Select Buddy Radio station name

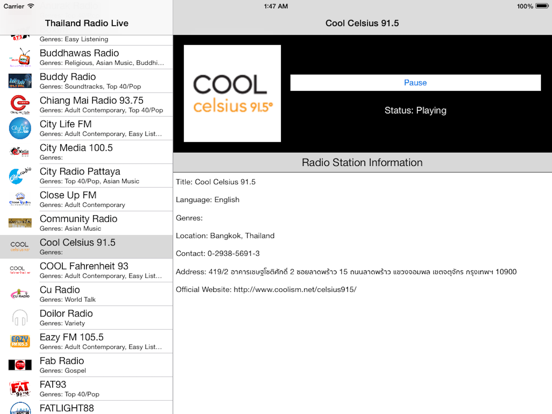tap(68, 77)
